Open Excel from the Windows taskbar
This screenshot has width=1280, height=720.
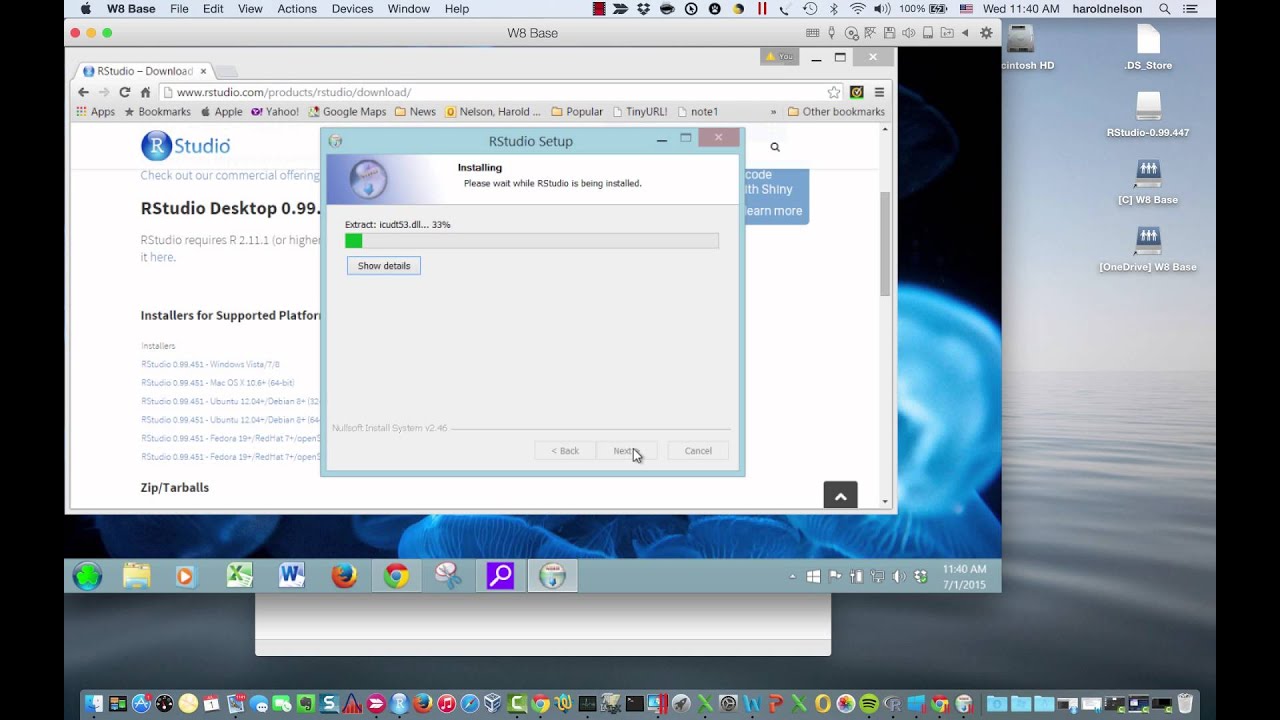click(x=240, y=576)
